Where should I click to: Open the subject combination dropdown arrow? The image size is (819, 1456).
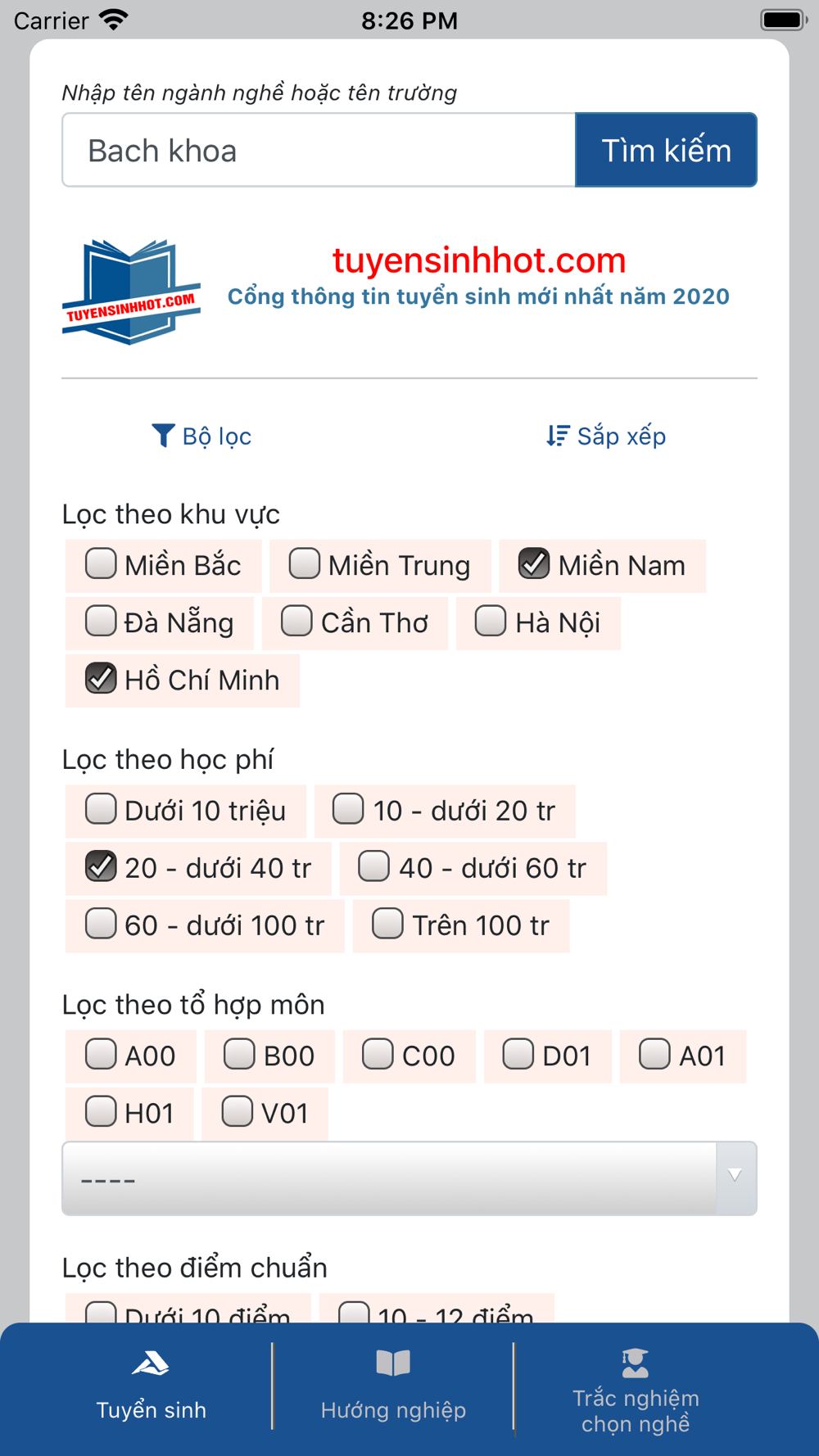tap(735, 1176)
